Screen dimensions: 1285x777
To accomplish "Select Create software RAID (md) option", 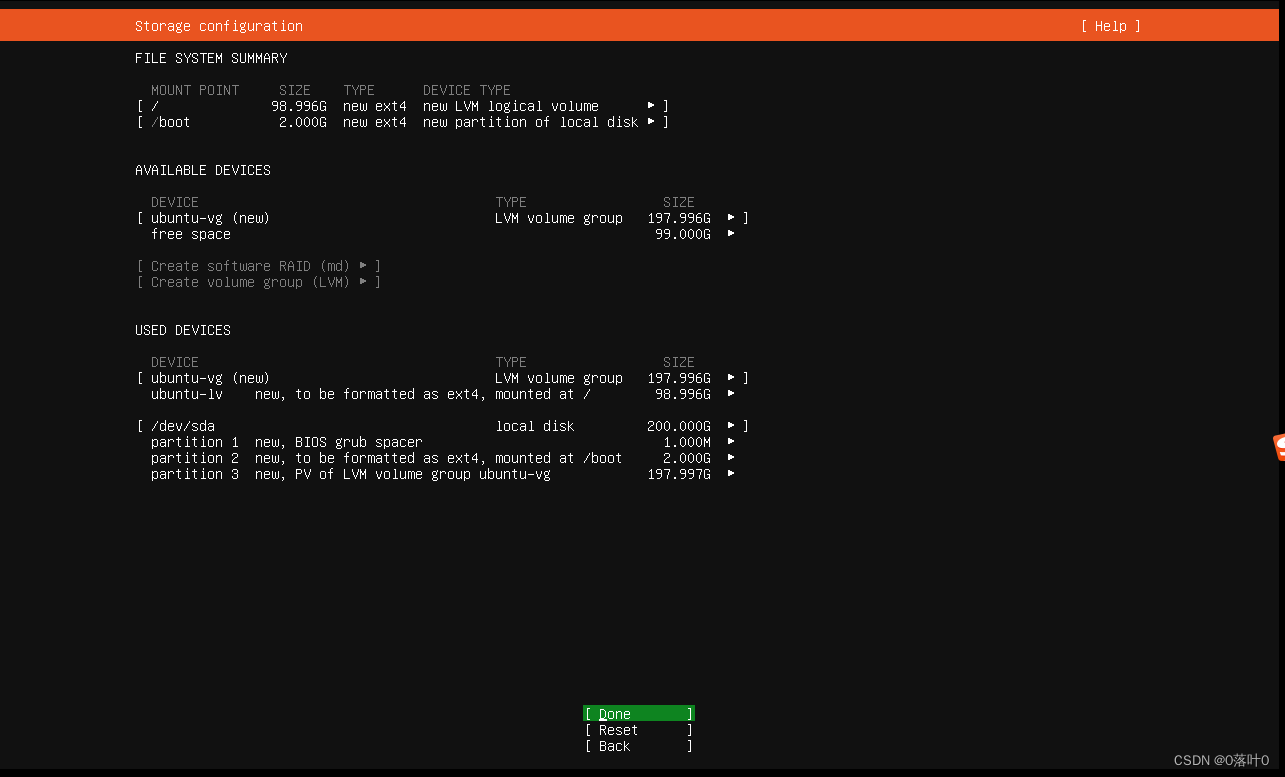I will point(258,266).
